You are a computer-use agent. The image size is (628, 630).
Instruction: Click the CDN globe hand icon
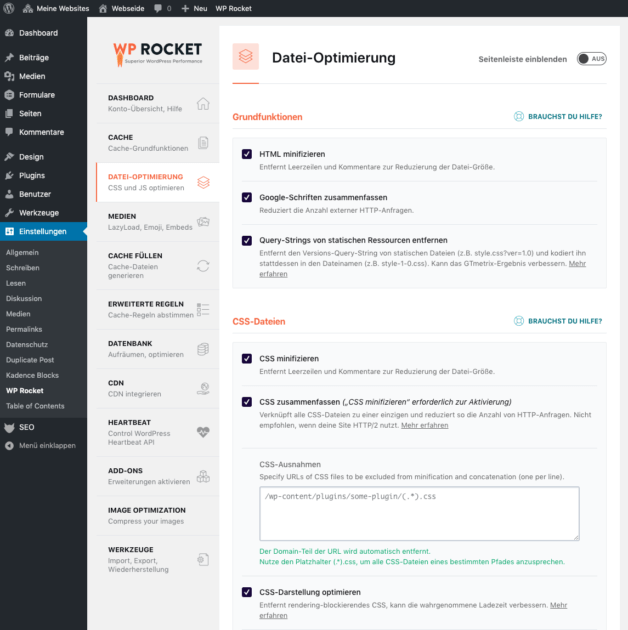(203, 389)
